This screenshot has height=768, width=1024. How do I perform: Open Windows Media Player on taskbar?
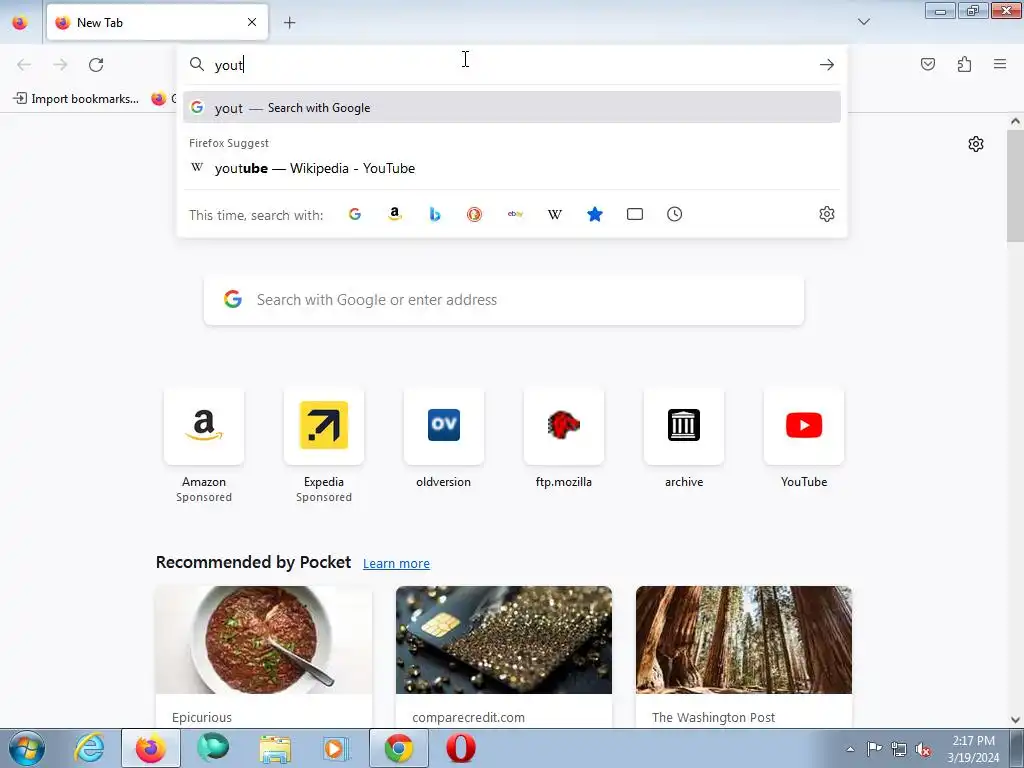pyautogui.click(x=336, y=748)
